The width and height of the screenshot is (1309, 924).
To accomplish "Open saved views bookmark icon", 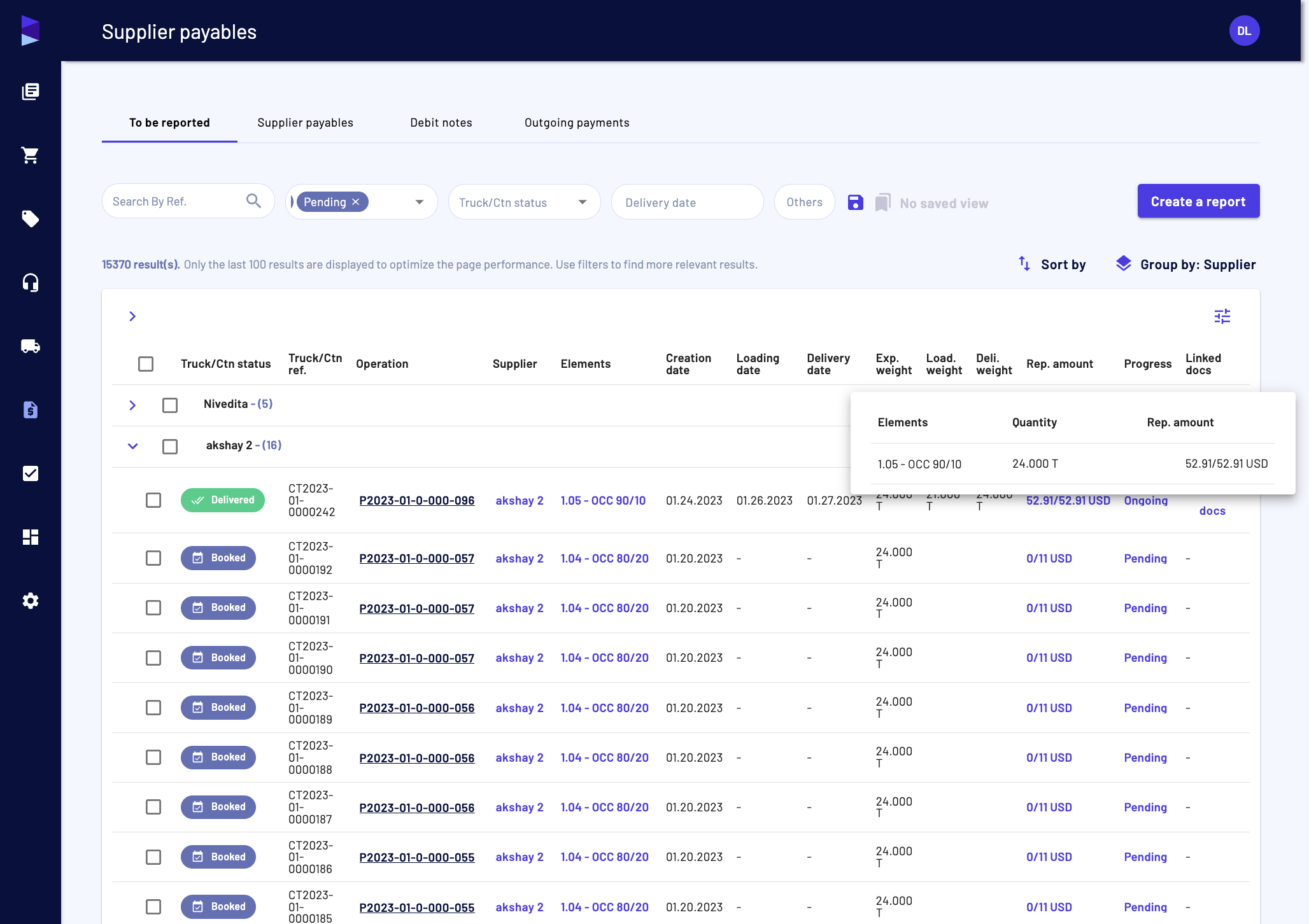I will click(x=882, y=202).
